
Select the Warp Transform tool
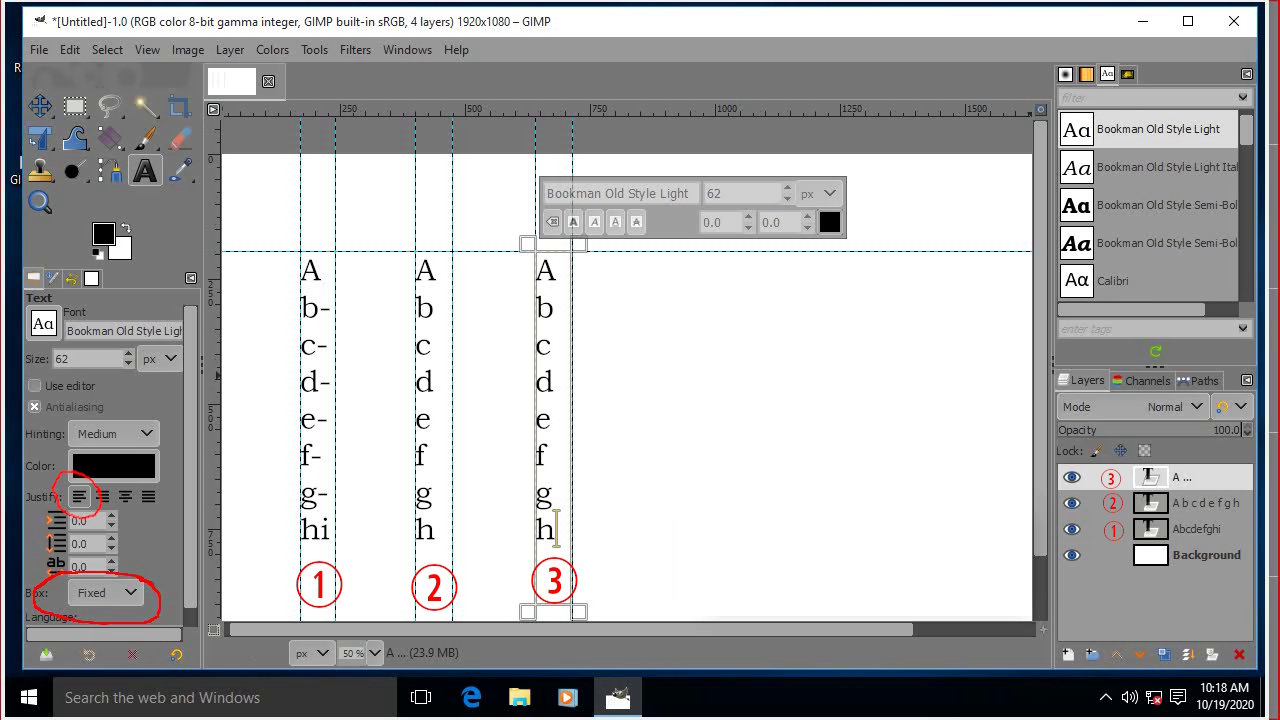point(75,138)
